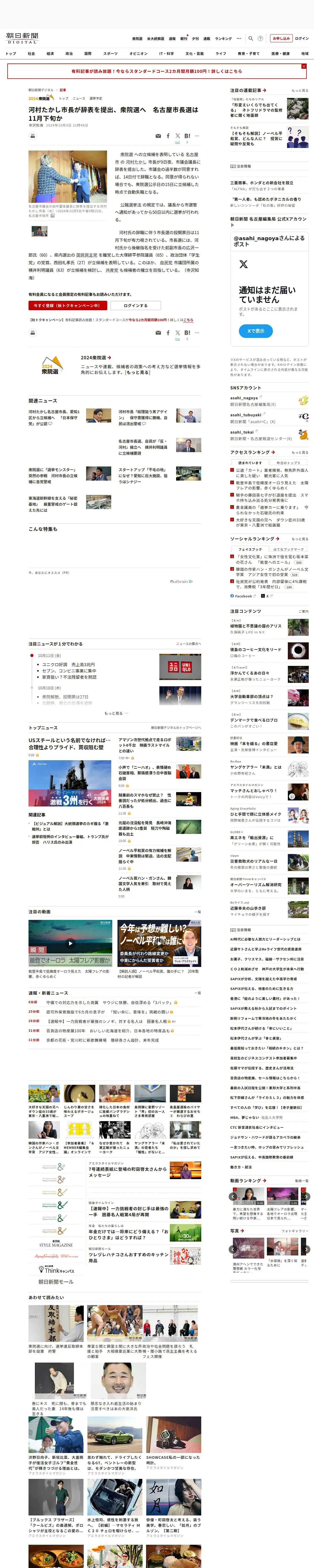This screenshot has width=314, height=1568.
Task: Select the 社会 navigation tab
Action: coord(31,54)
